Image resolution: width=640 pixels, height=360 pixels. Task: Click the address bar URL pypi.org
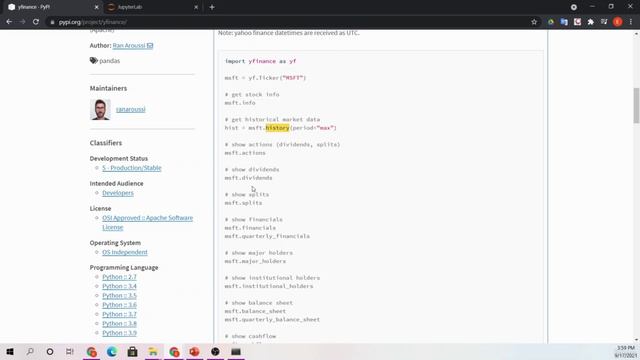click(x=93, y=22)
